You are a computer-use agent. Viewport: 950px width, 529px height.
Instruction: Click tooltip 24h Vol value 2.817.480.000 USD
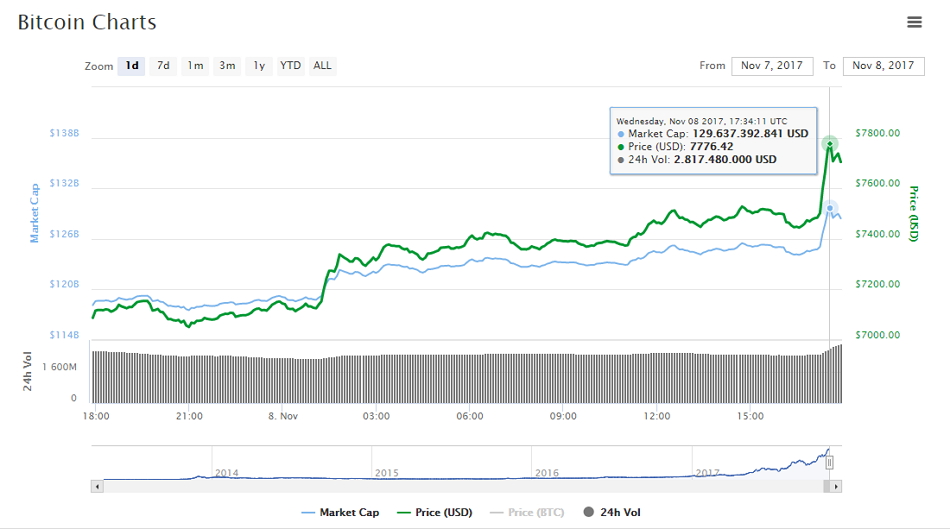(x=725, y=160)
